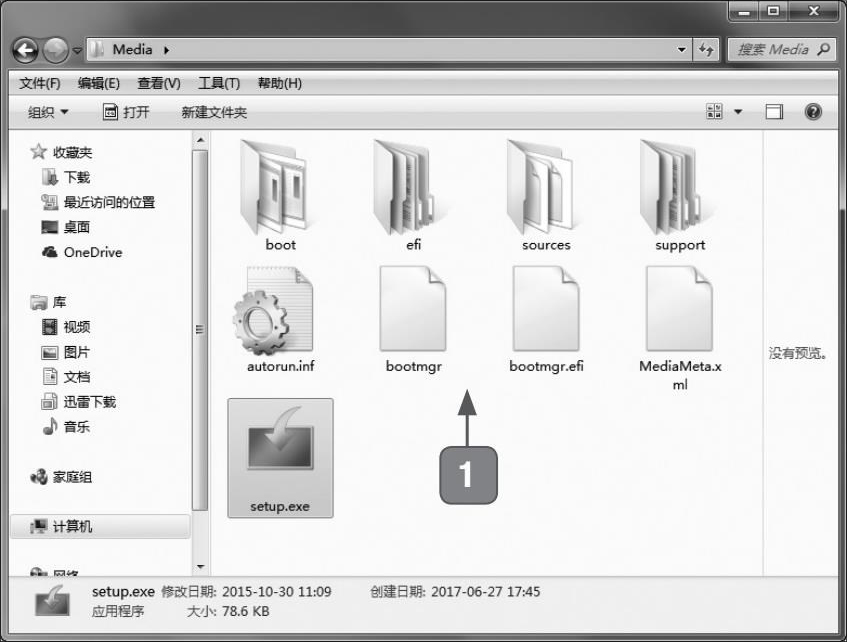Select the bootmgr.efi file
Image resolution: width=847 pixels, height=642 pixels.
click(x=546, y=320)
